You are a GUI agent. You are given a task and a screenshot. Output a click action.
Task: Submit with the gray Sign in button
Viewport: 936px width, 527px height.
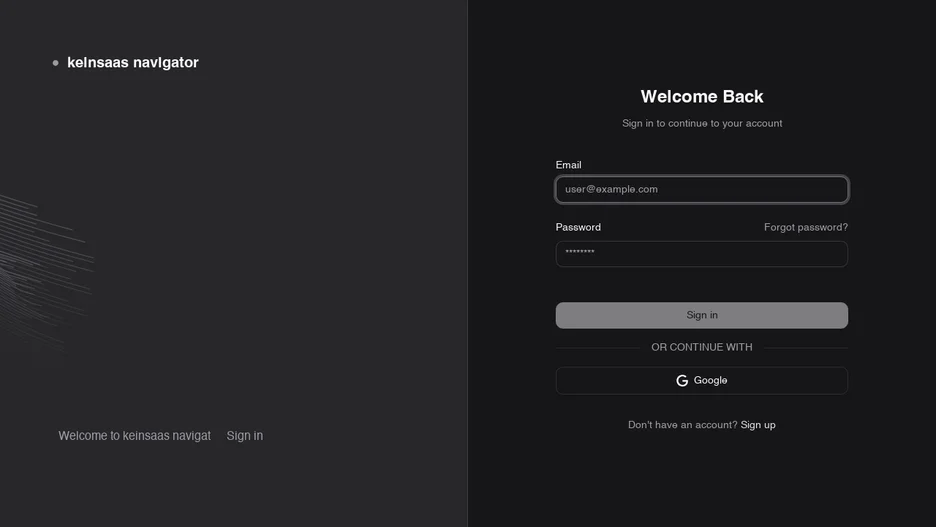tap(701, 315)
